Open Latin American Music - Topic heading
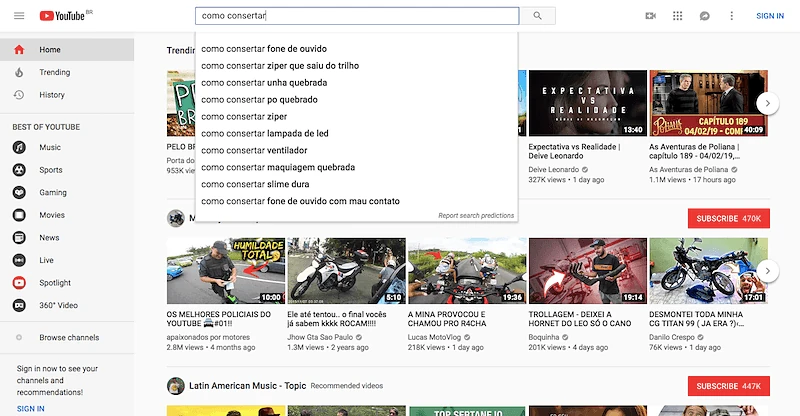The width and height of the screenshot is (800, 416). [247, 386]
